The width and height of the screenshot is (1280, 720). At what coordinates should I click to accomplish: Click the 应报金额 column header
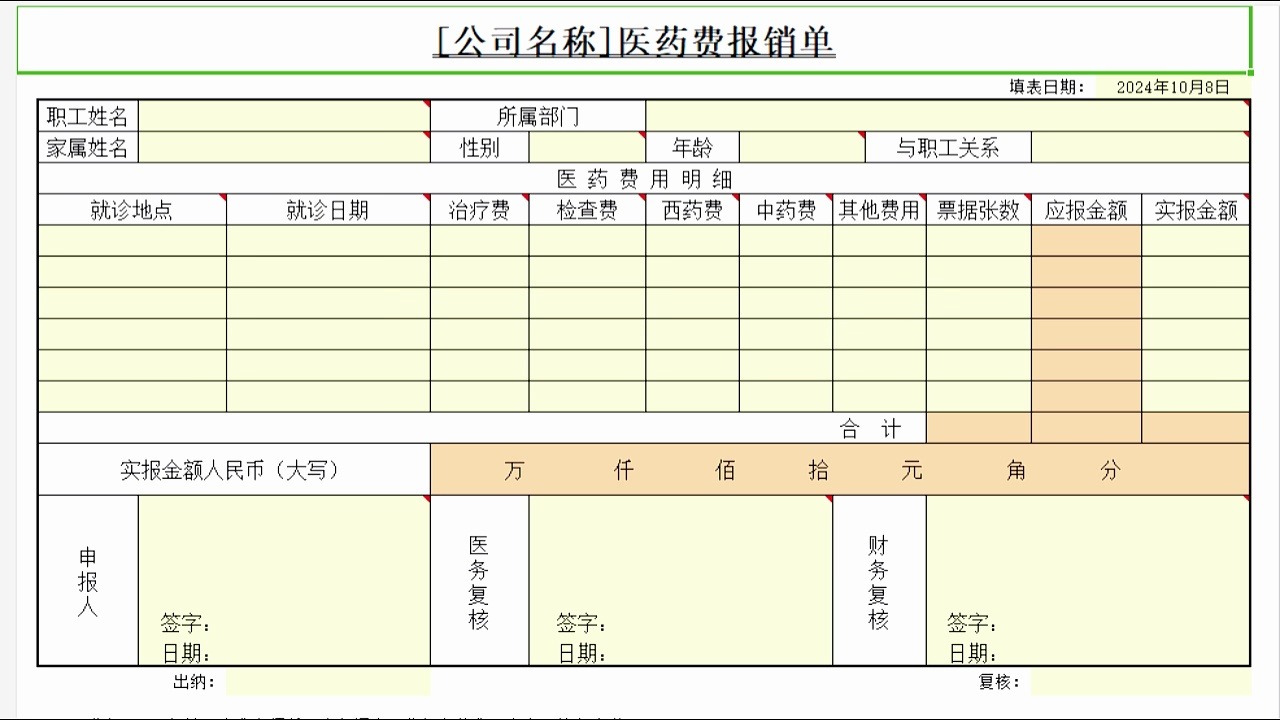pyautogui.click(x=1086, y=209)
